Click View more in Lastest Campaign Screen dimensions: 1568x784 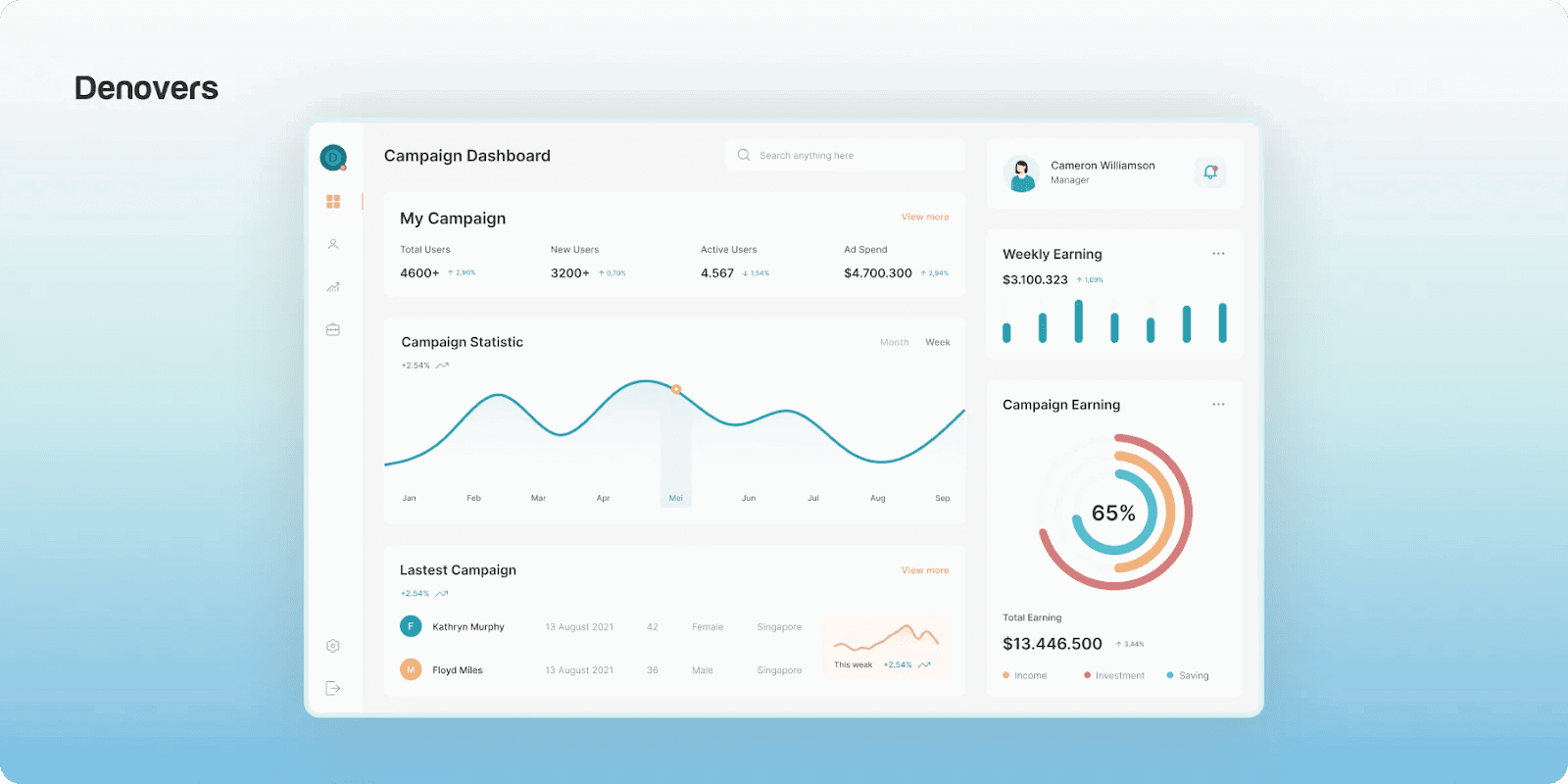[924, 570]
